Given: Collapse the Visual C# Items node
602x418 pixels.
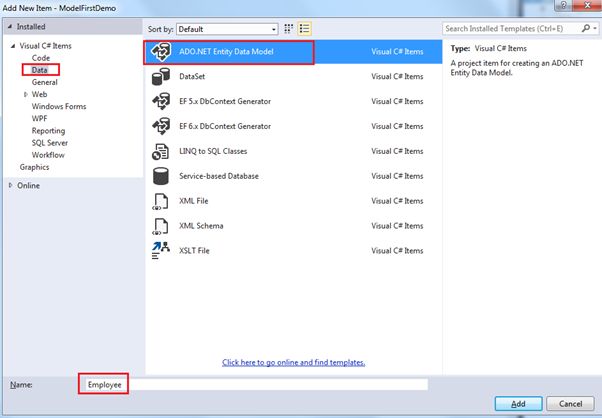Looking at the screenshot, I should pos(13,46).
